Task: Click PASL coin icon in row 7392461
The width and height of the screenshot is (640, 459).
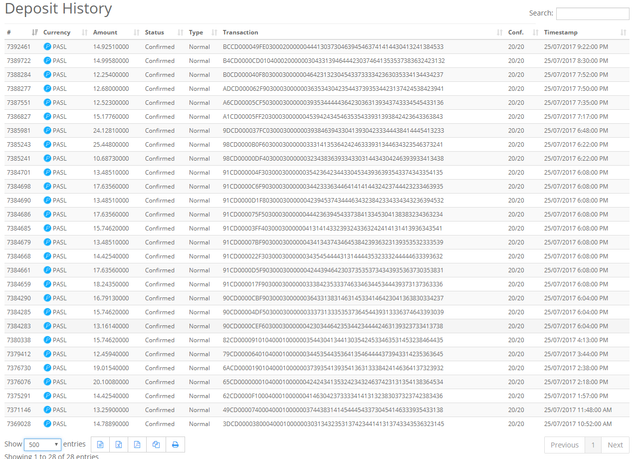Action: (47, 47)
